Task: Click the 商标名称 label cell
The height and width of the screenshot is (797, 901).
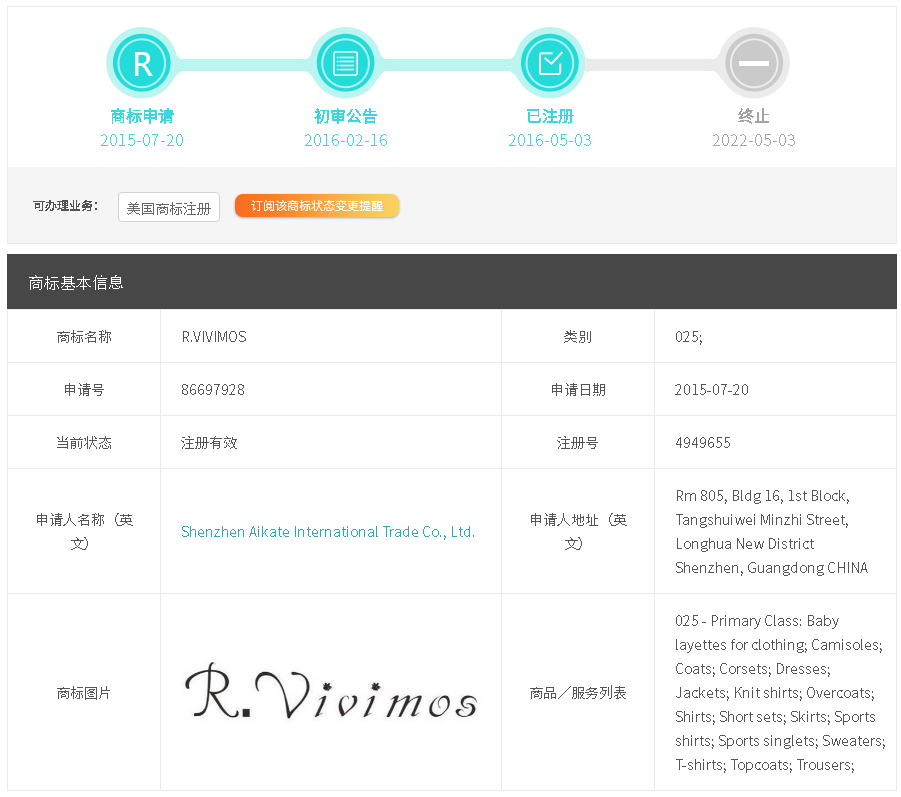Action: (x=84, y=337)
